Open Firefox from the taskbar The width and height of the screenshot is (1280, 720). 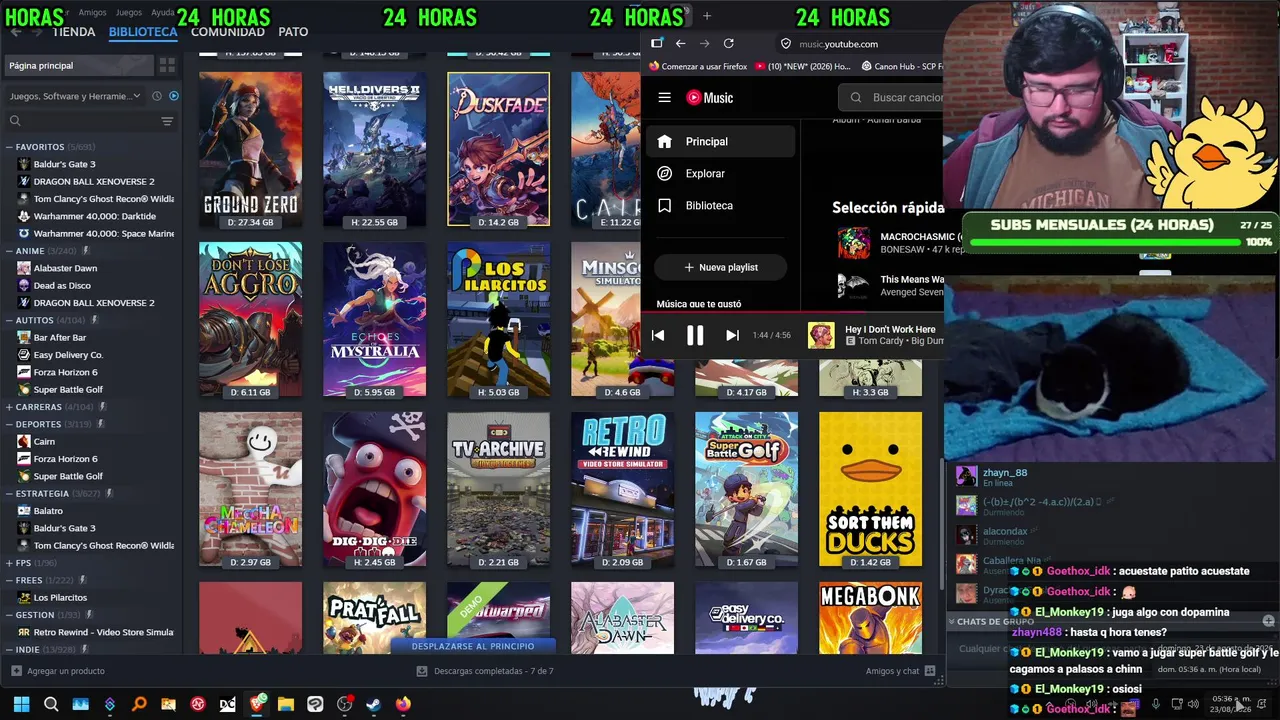click(402, 704)
